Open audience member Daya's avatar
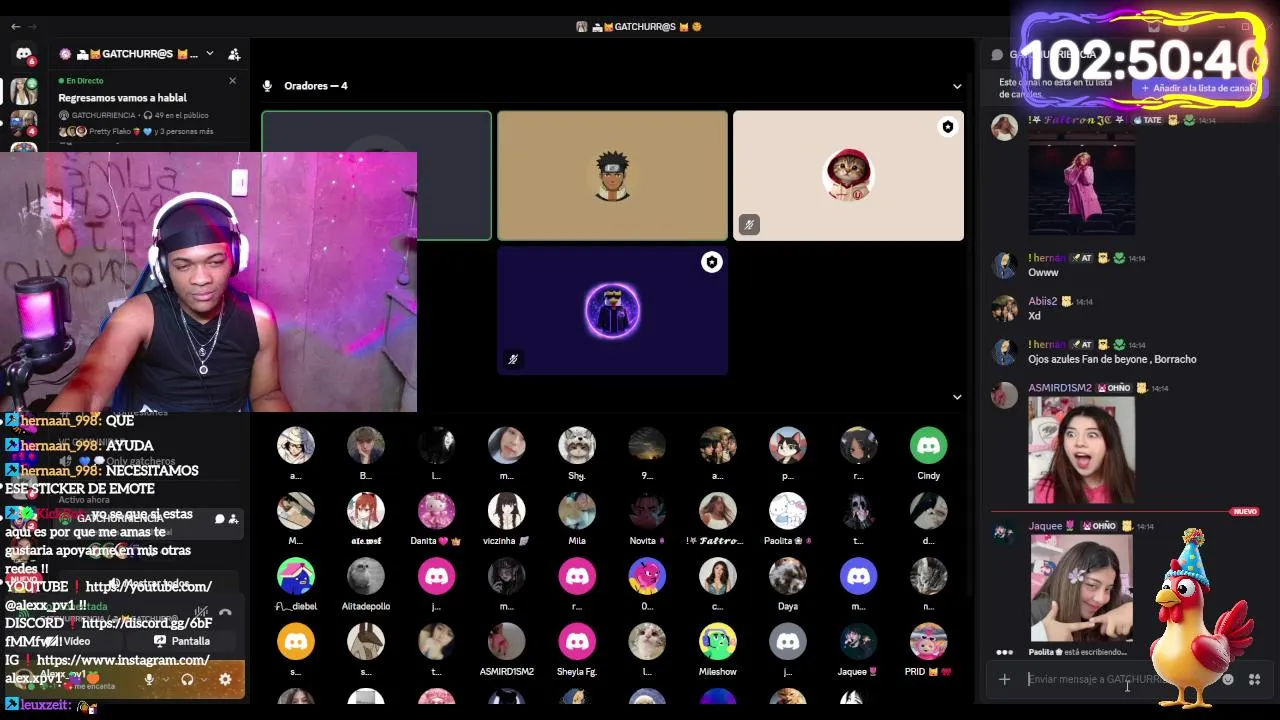The image size is (1280, 720). click(x=788, y=577)
